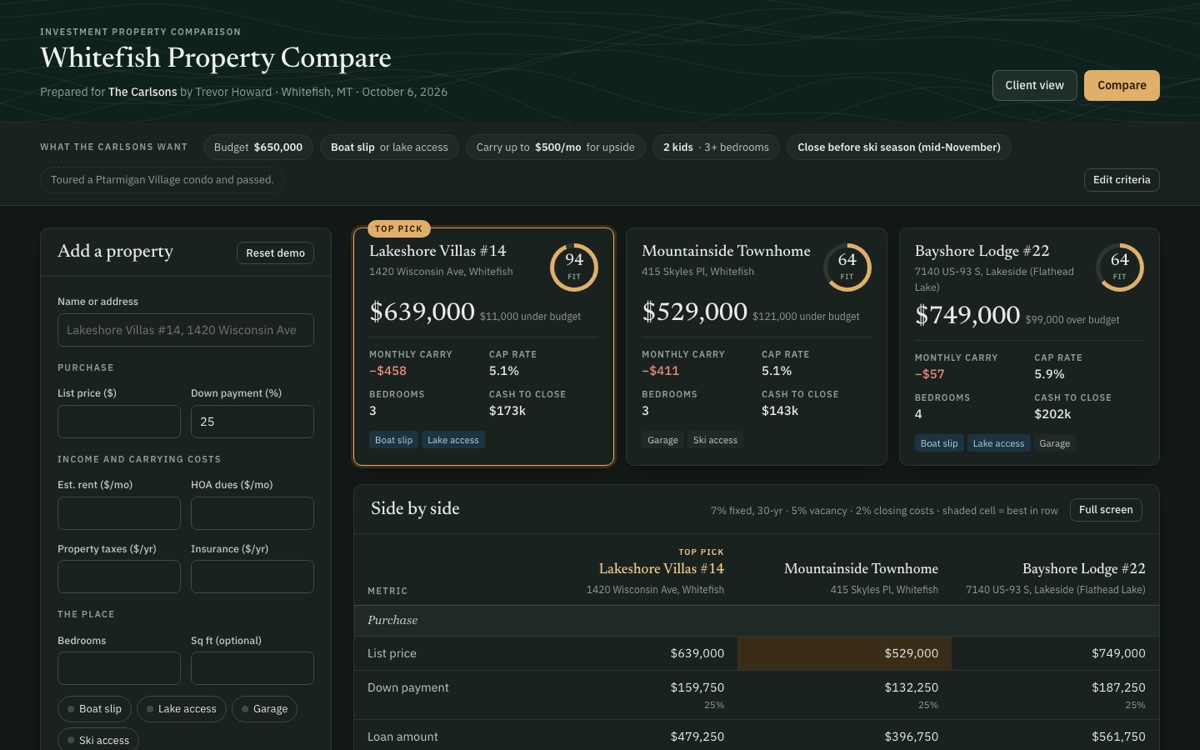The image size is (1200, 750).
Task: Click the 94 fit score ring
Action: coord(574,267)
